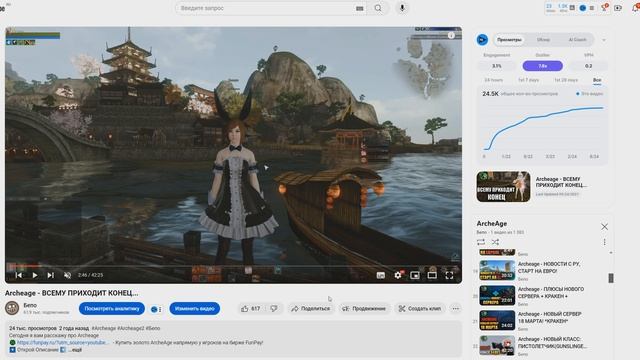Open ArcheAge playlist three-dot menu
The image size is (640, 360).
click(x=604, y=242)
